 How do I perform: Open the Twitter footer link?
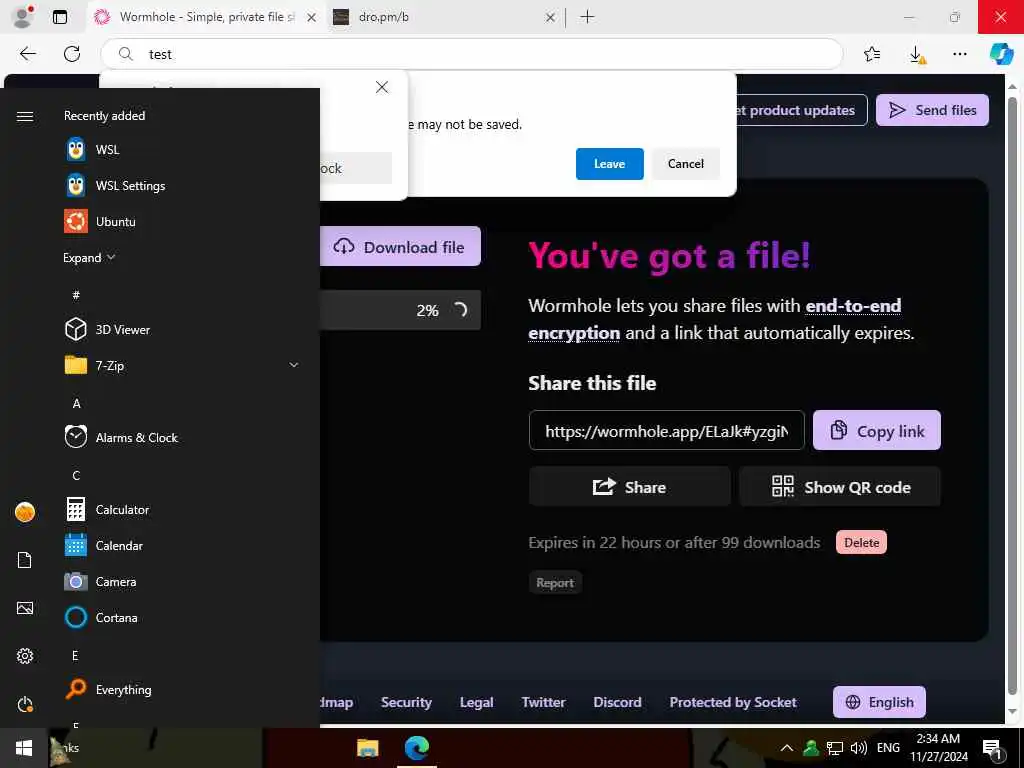(543, 702)
